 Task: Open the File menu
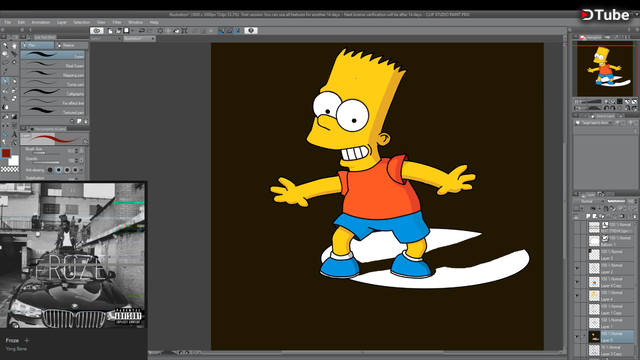[x=8, y=22]
